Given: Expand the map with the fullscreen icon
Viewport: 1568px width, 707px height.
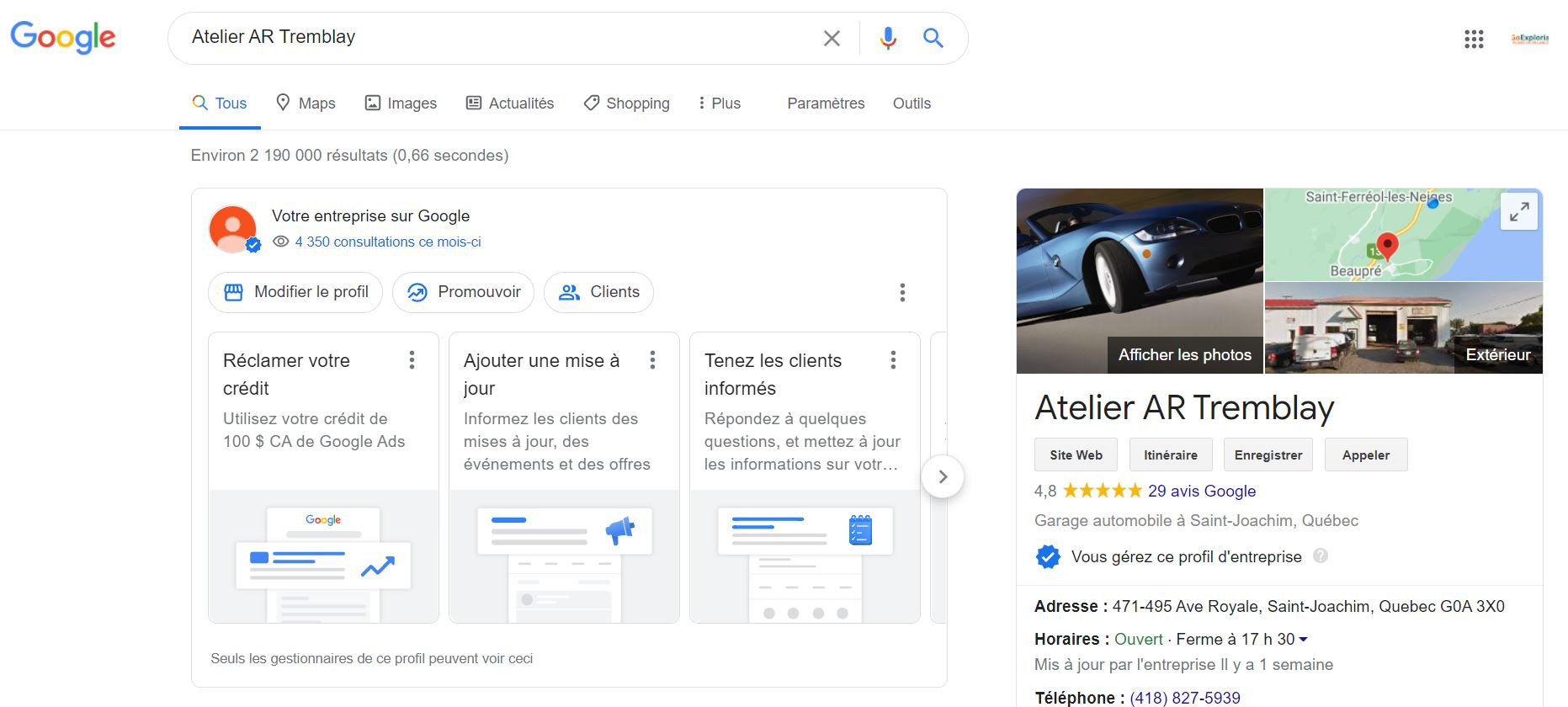Looking at the screenshot, I should (1519, 211).
